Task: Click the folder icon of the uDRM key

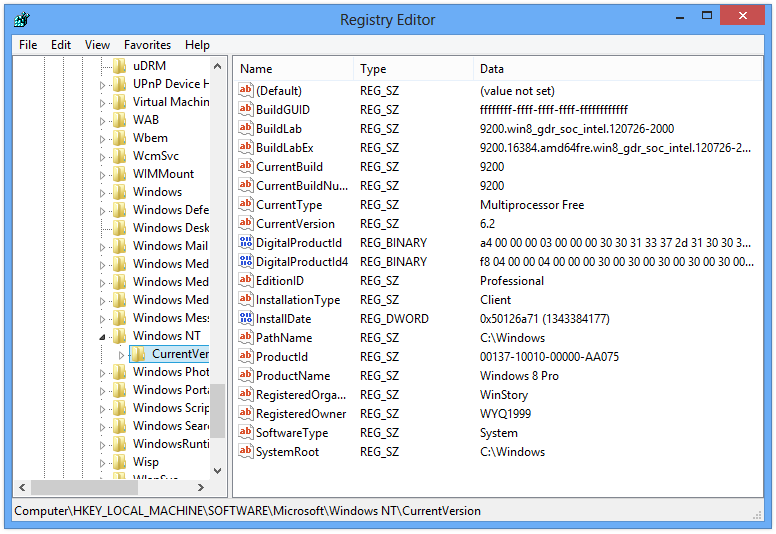Action: pos(120,66)
